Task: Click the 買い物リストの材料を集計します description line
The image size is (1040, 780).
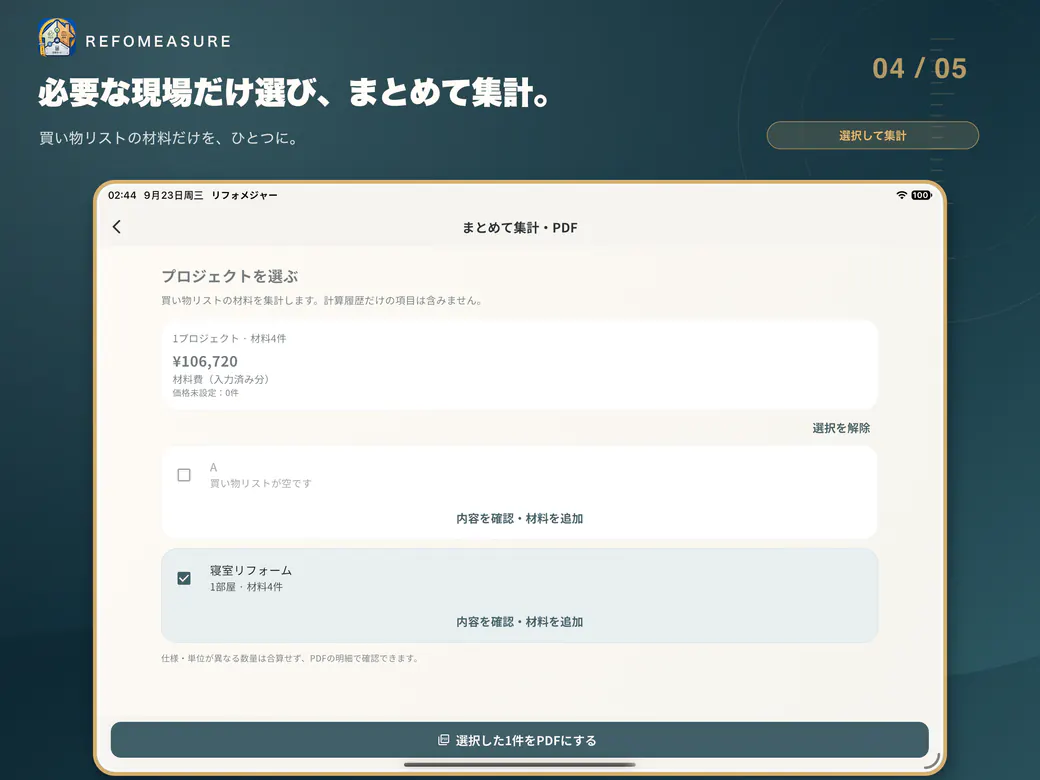Action: (322, 300)
